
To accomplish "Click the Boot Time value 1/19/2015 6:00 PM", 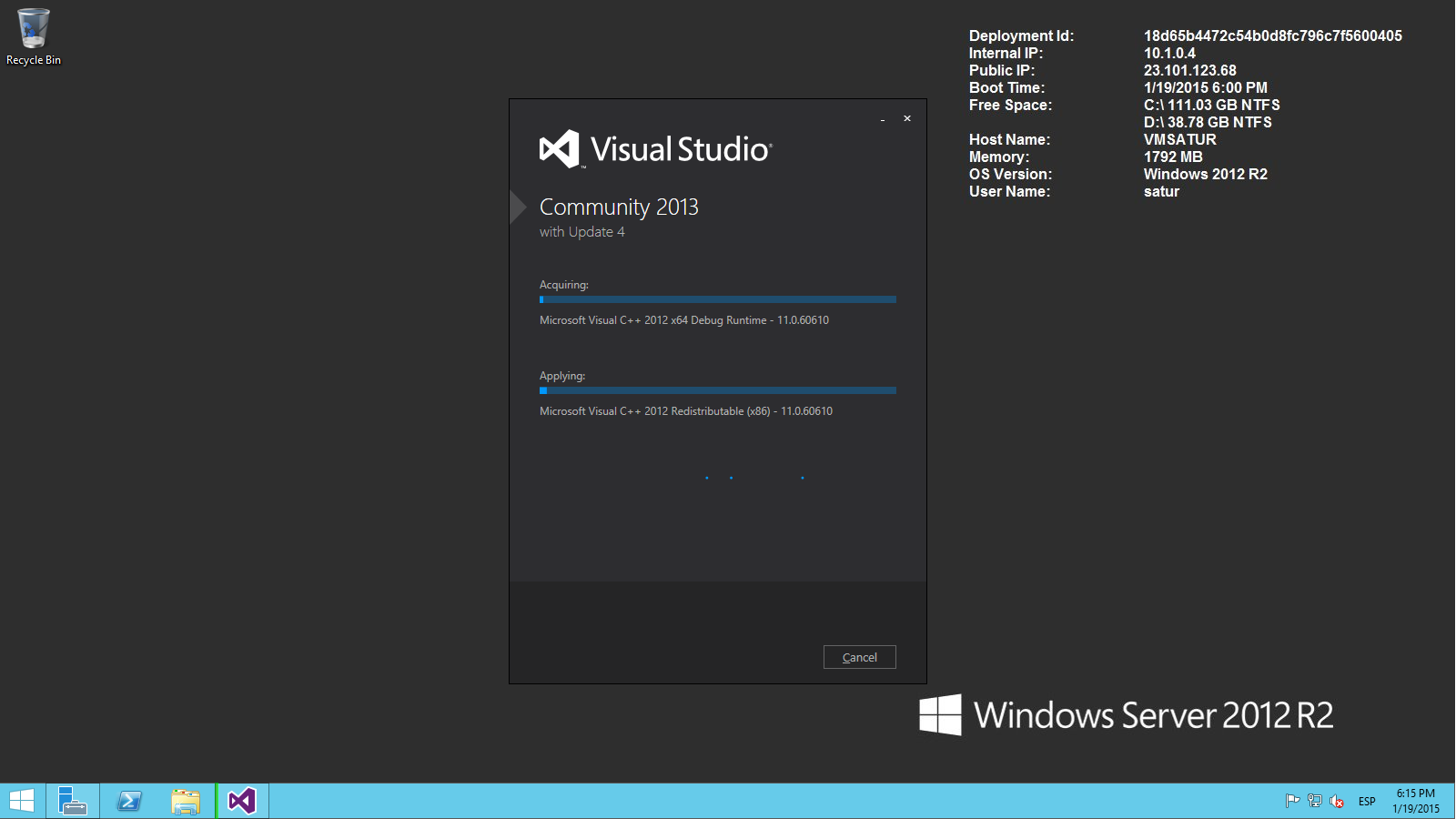I will point(1206,88).
